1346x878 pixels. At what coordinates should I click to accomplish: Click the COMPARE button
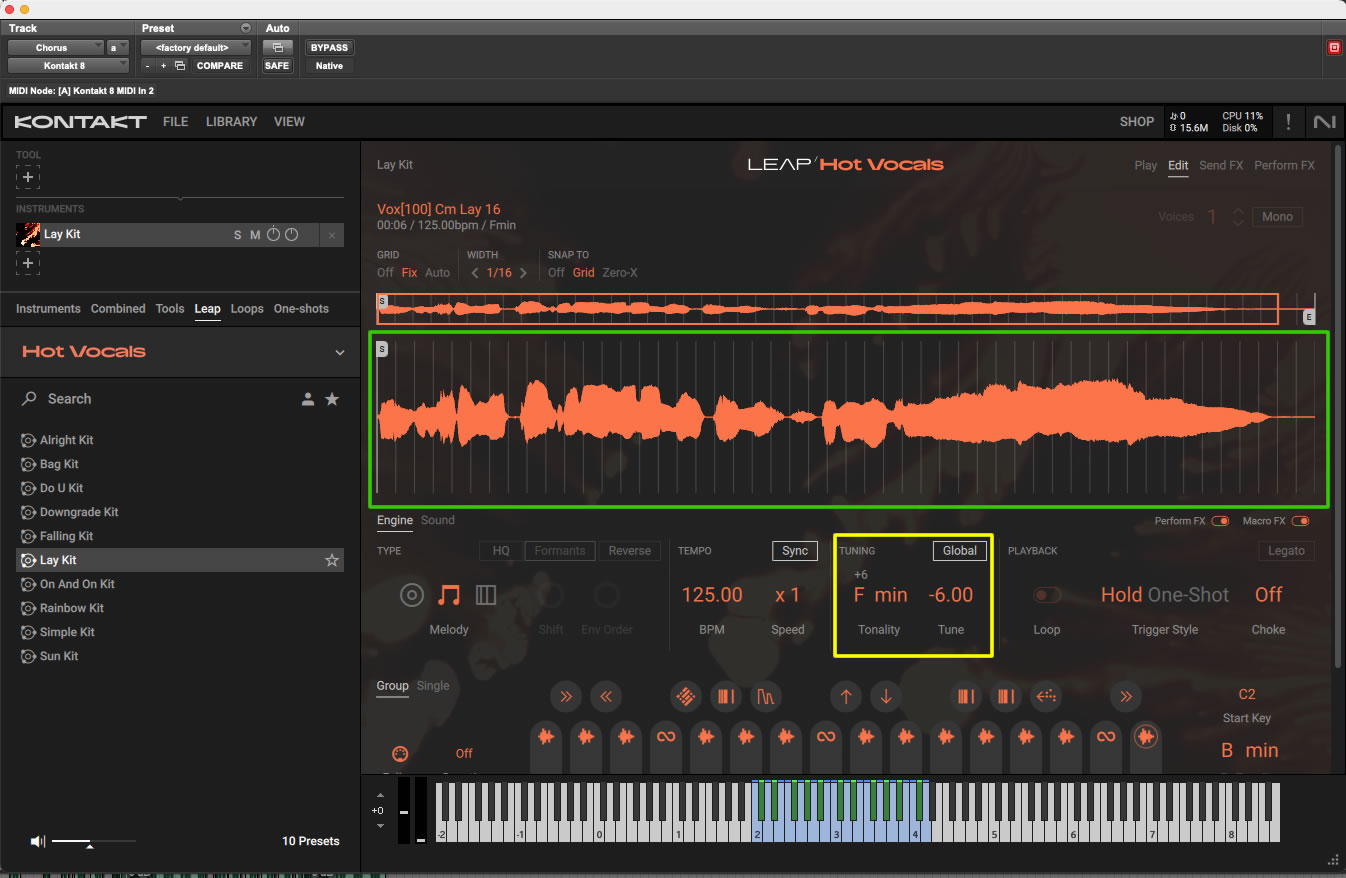pos(220,66)
